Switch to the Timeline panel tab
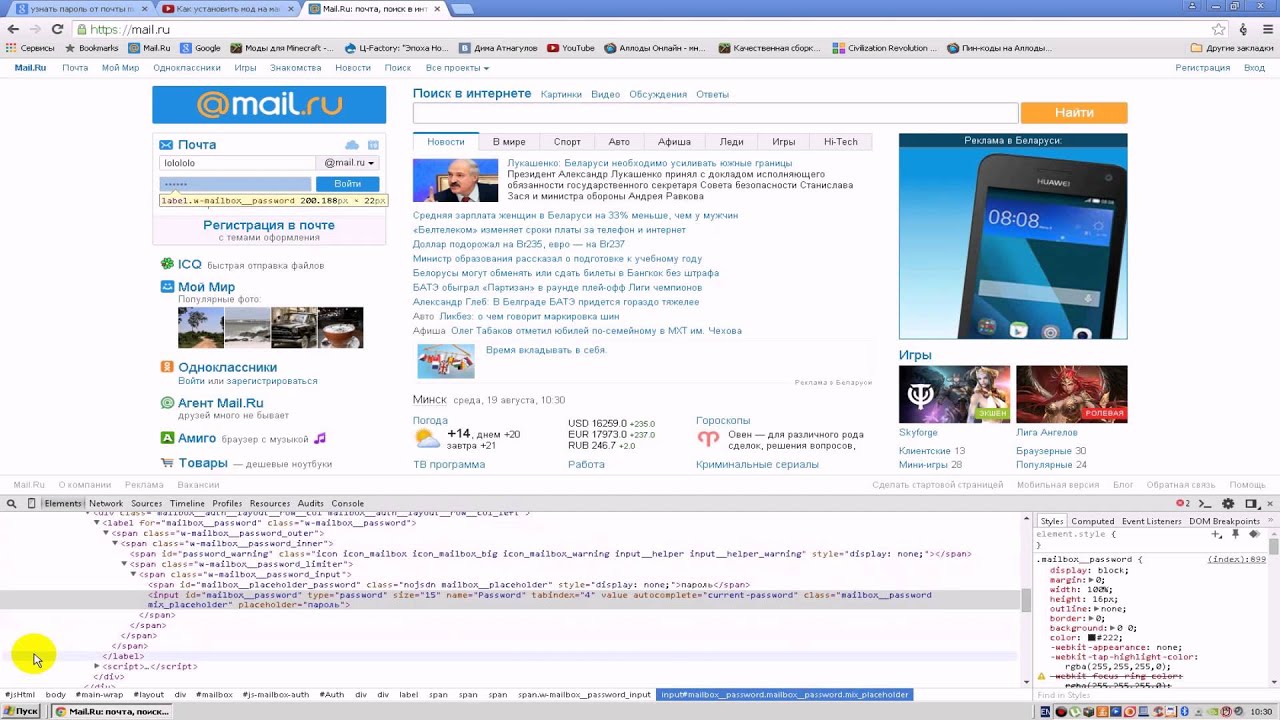 (x=187, y=504)
